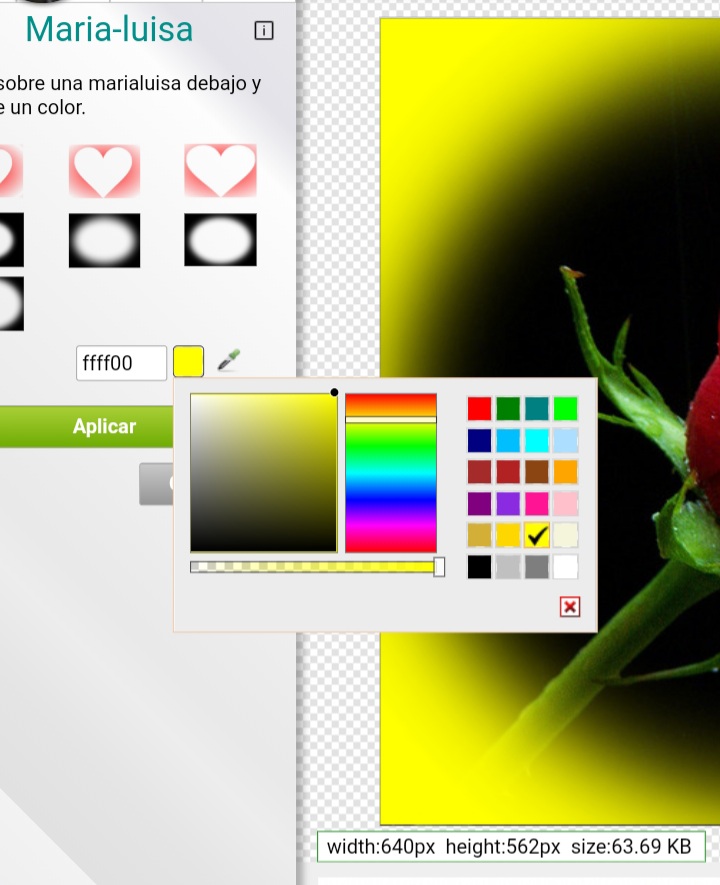Click the eyedropper color picker icon
The image size is (720, 885).
(x=229, y=361)
